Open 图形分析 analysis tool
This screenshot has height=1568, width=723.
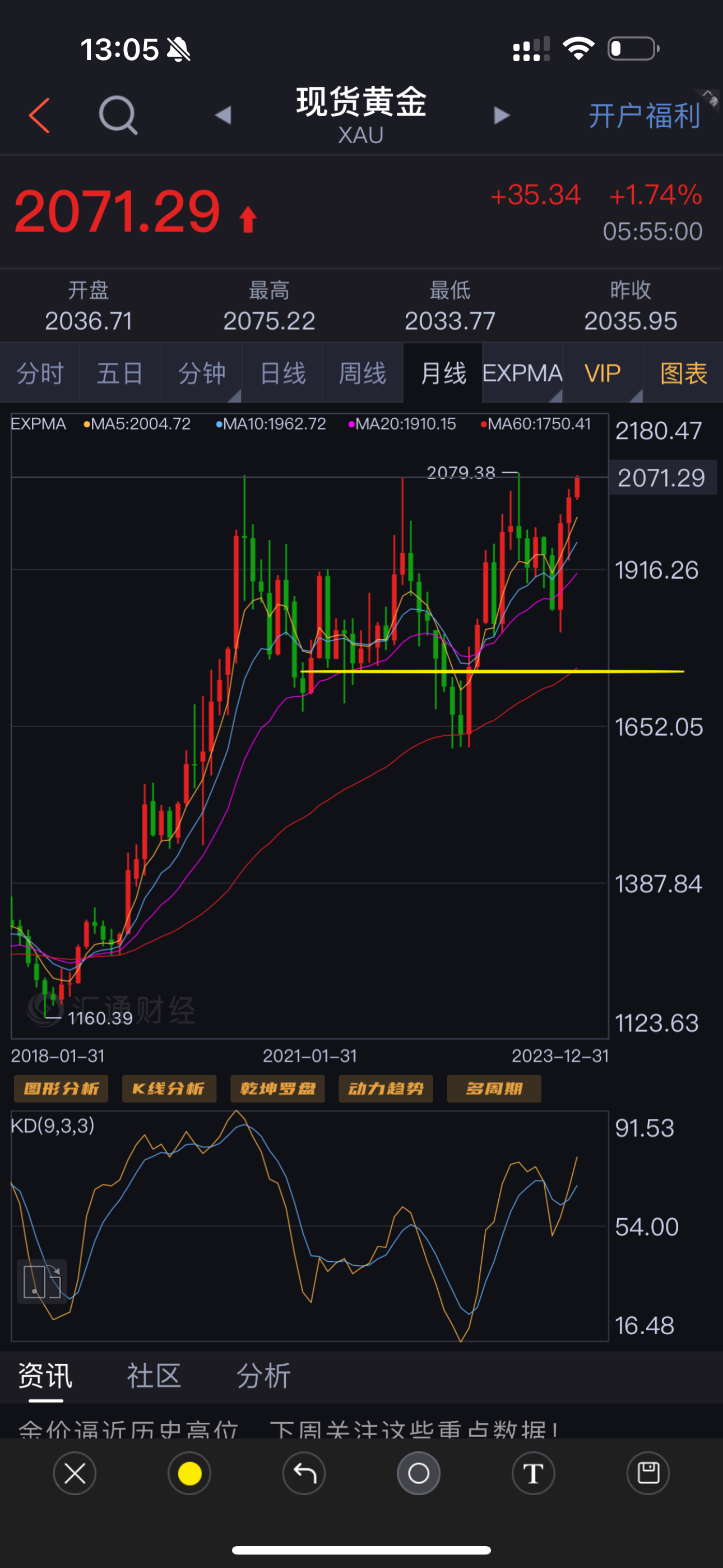tap(61, 1089)
